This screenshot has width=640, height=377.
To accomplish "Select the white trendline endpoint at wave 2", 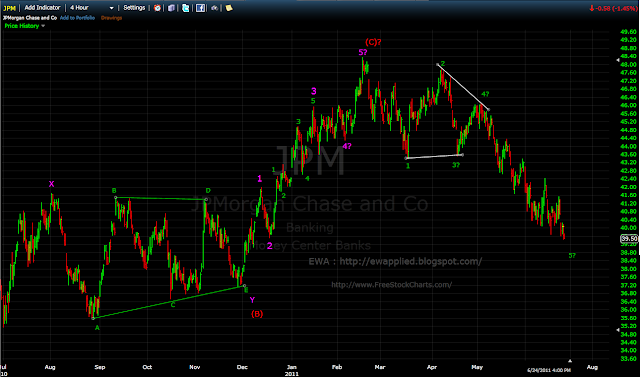I will [x=438, y=64].
